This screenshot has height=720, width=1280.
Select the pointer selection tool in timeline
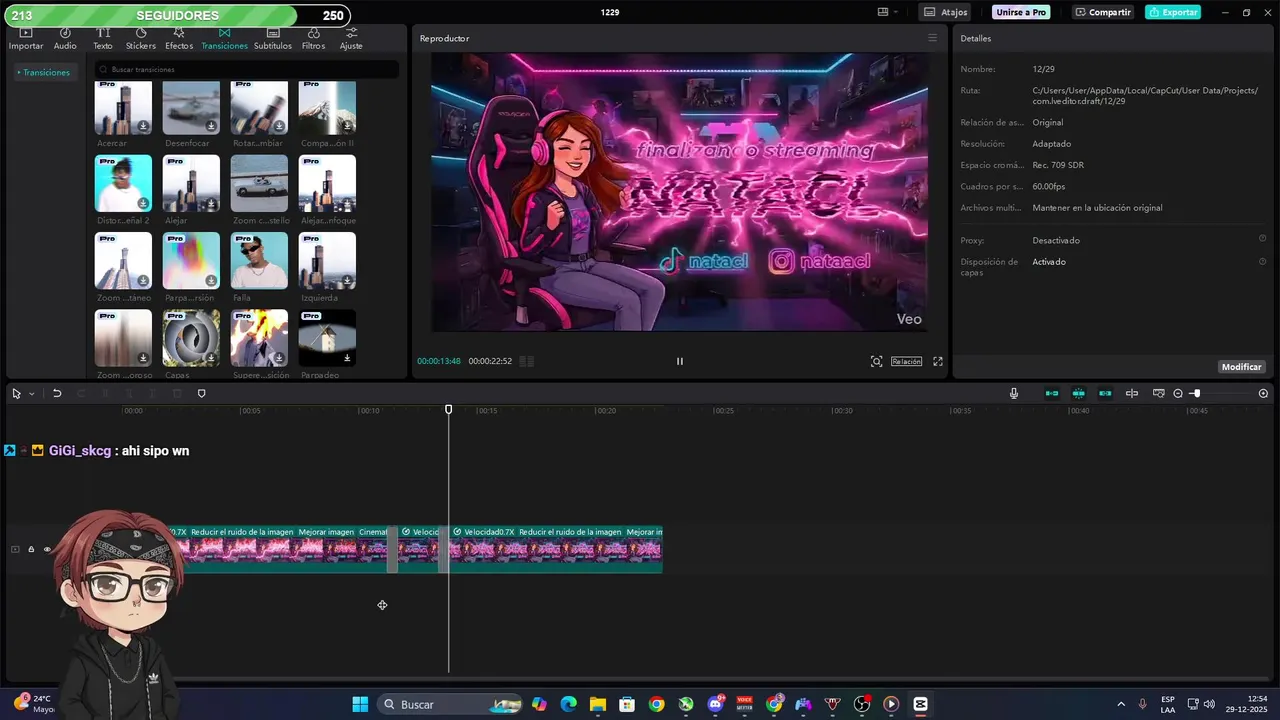pos(16,394)
